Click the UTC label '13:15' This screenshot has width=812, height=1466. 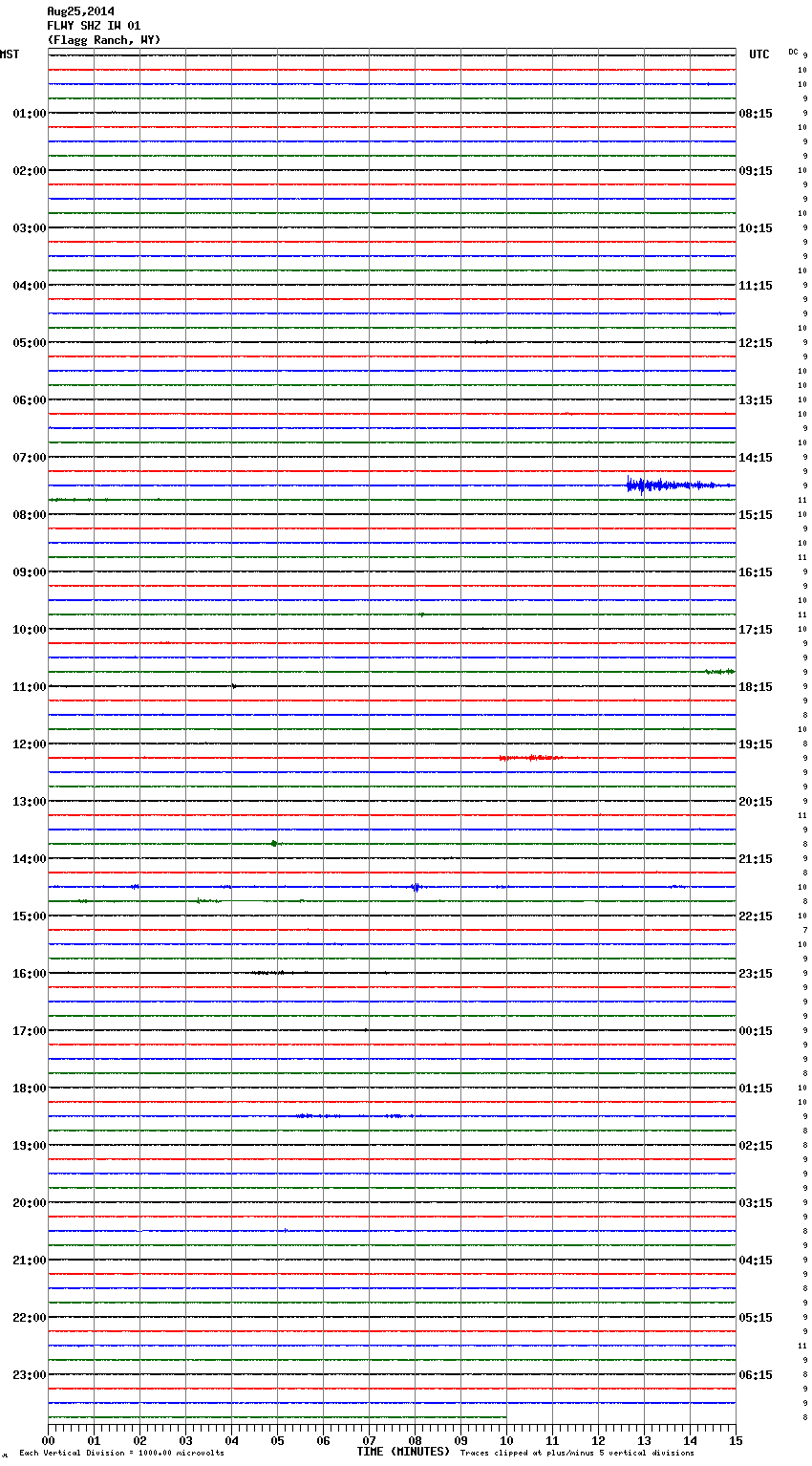pos(756,400)
